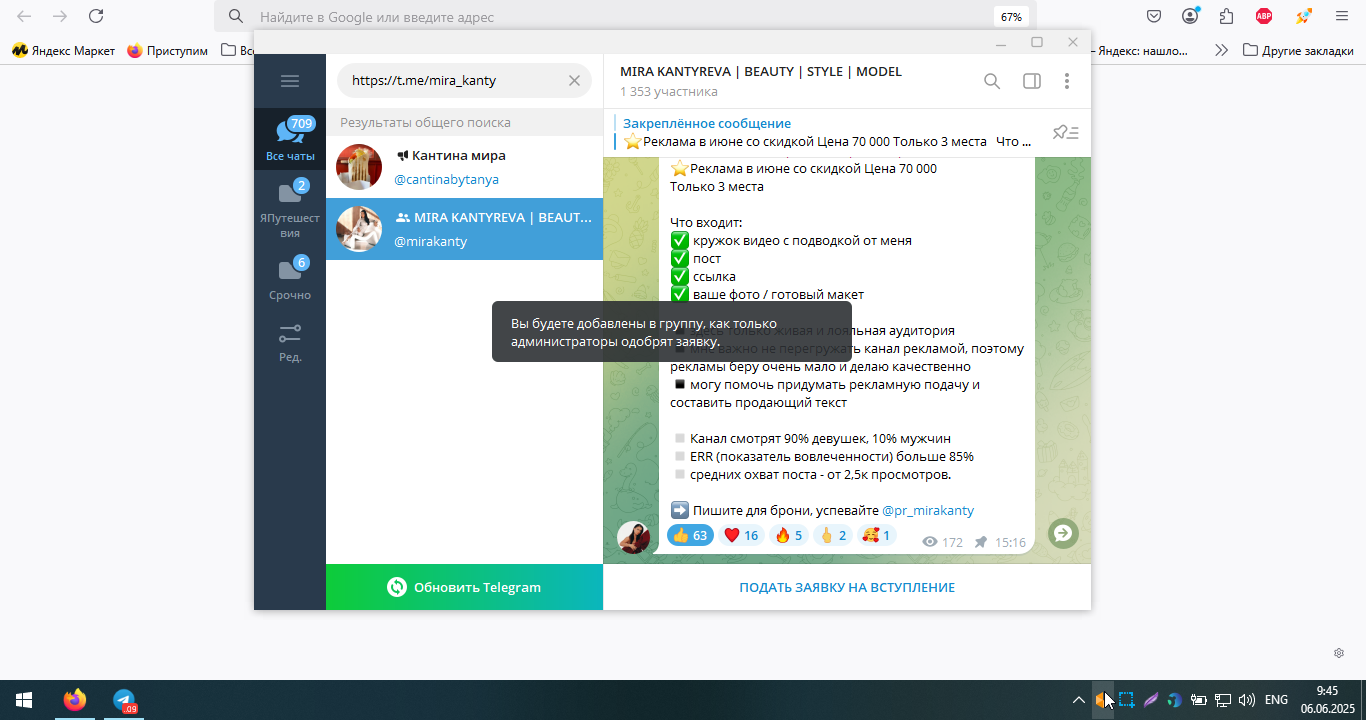
Task: Open the Windows Start menu
Action: tap(24, 700)
